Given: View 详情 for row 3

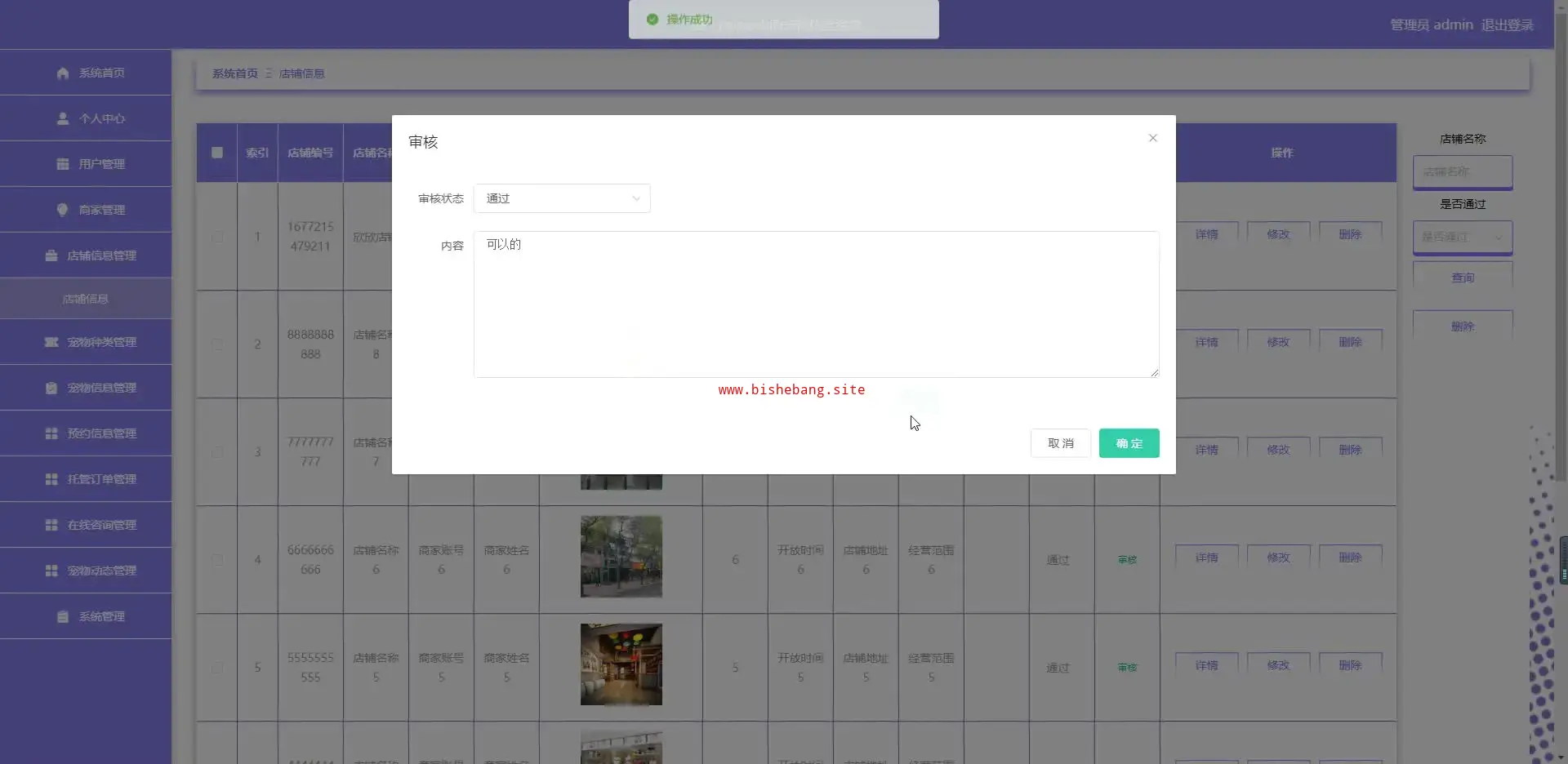Looking at the screenshot, I should click(1207, 450).
